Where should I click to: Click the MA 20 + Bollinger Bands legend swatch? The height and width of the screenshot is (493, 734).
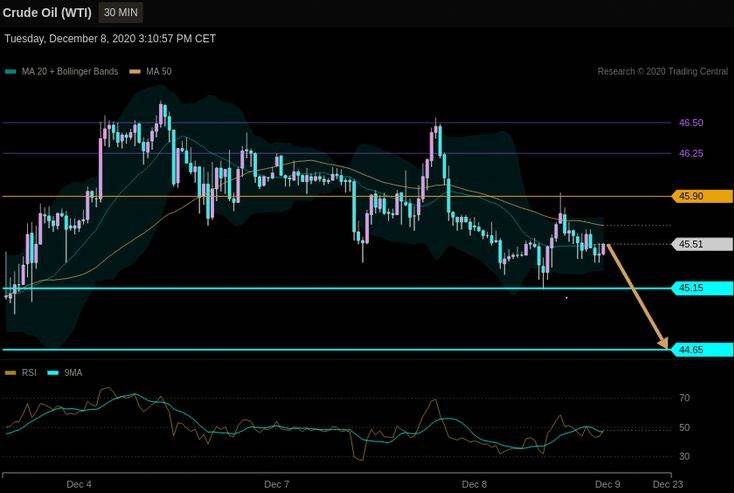point(10,72)
